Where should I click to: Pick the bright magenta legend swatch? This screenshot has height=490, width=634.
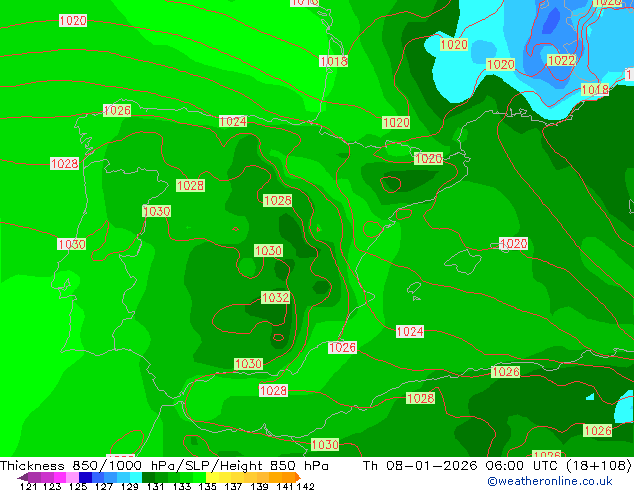(60, 477)
